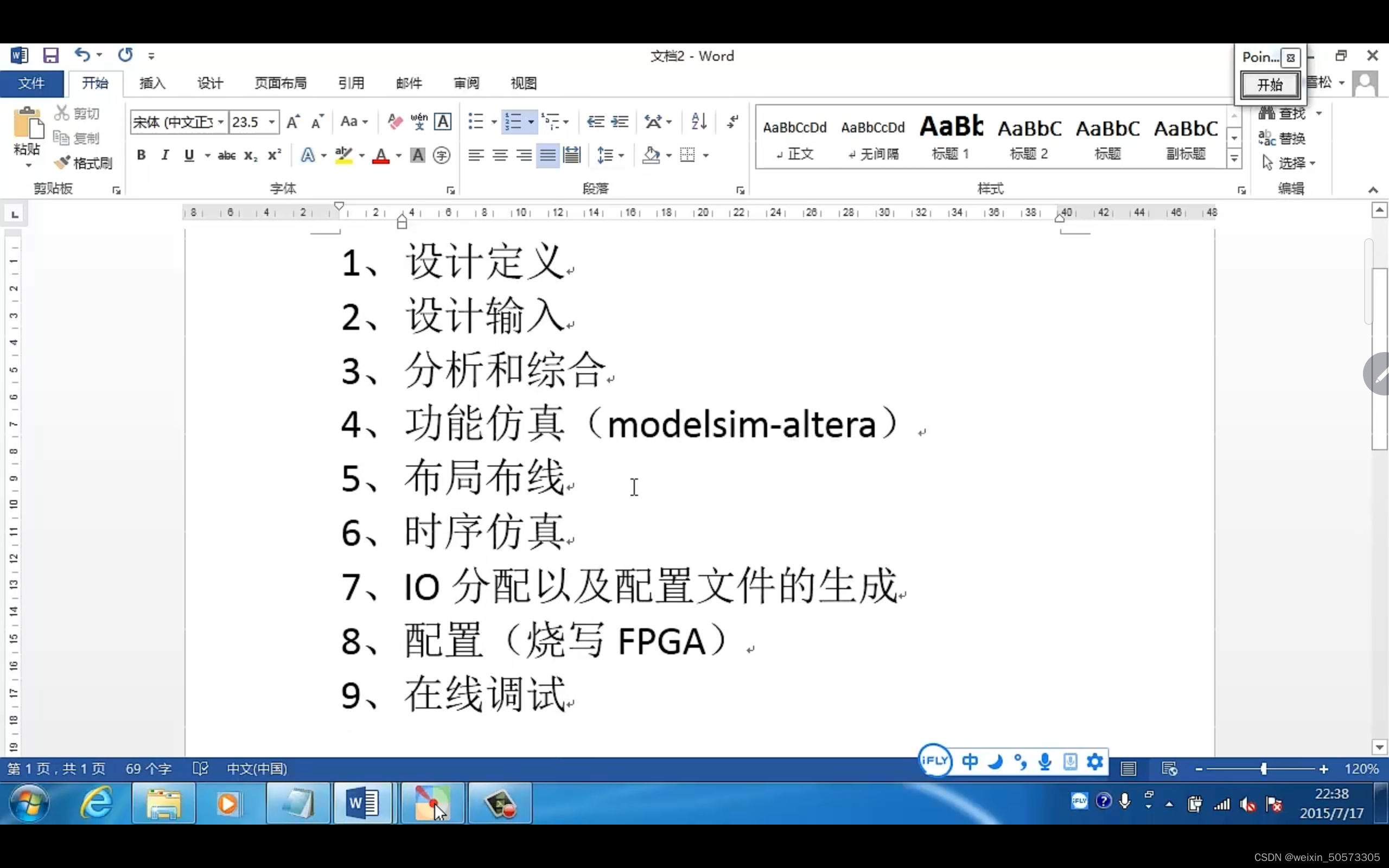Screen dimensions: 1389x868
Task: Switch to the 插入 (Insert) tab
Action: coord(152,83)
